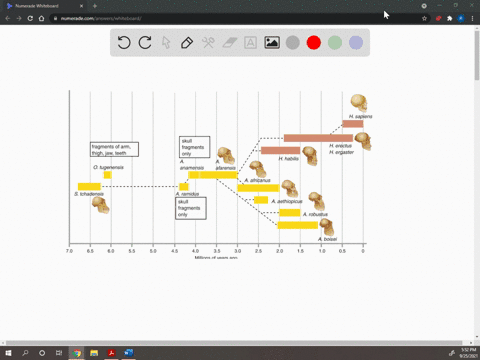Choose the text box tool
Viewport: 480px width, 360px height.
tap(250, 43)
